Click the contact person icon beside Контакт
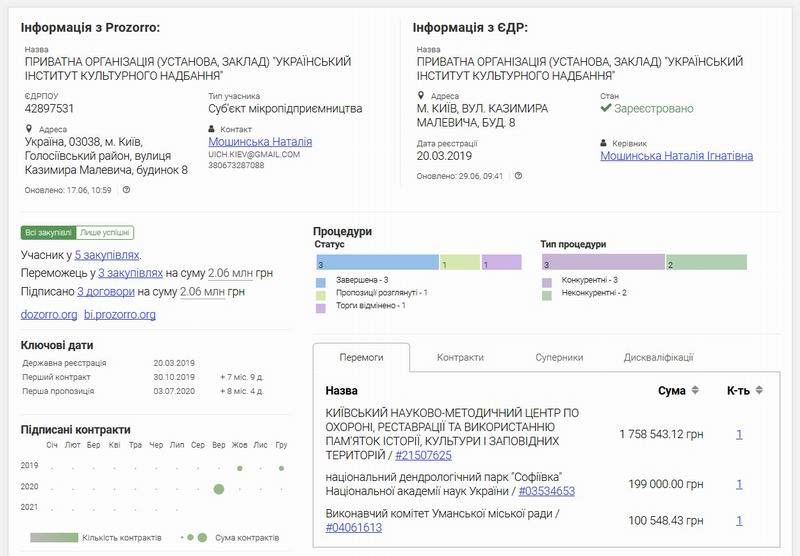 pyautogui.click(x=212, y=129)
